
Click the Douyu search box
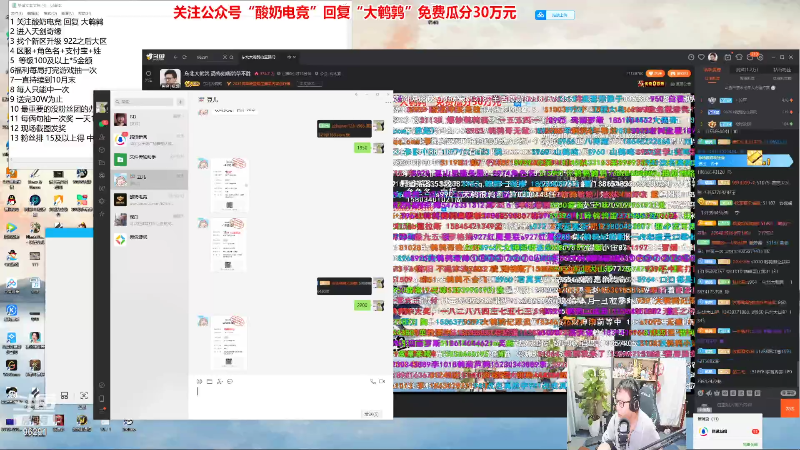coord(208,57)
